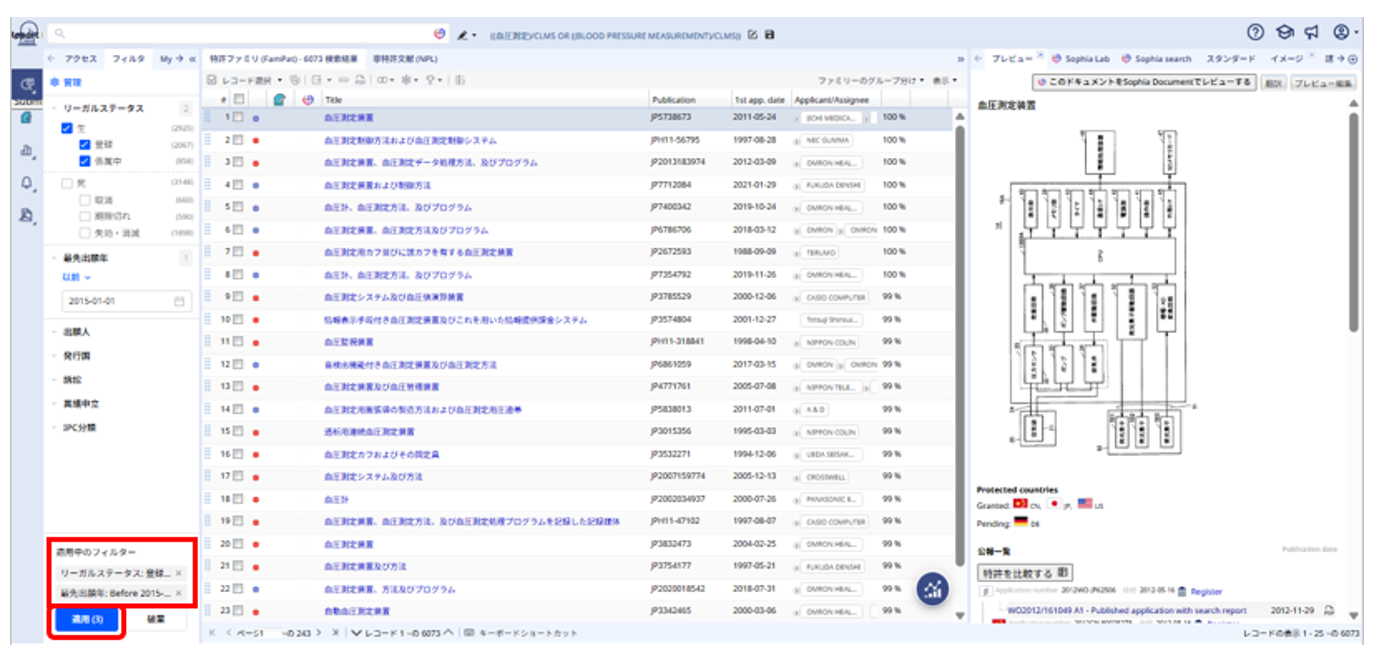The height and width of the screenshot is (649, 1373).
Task: Uncheck the 登録 legal status checkbox
Action: [x=85, y=145]
